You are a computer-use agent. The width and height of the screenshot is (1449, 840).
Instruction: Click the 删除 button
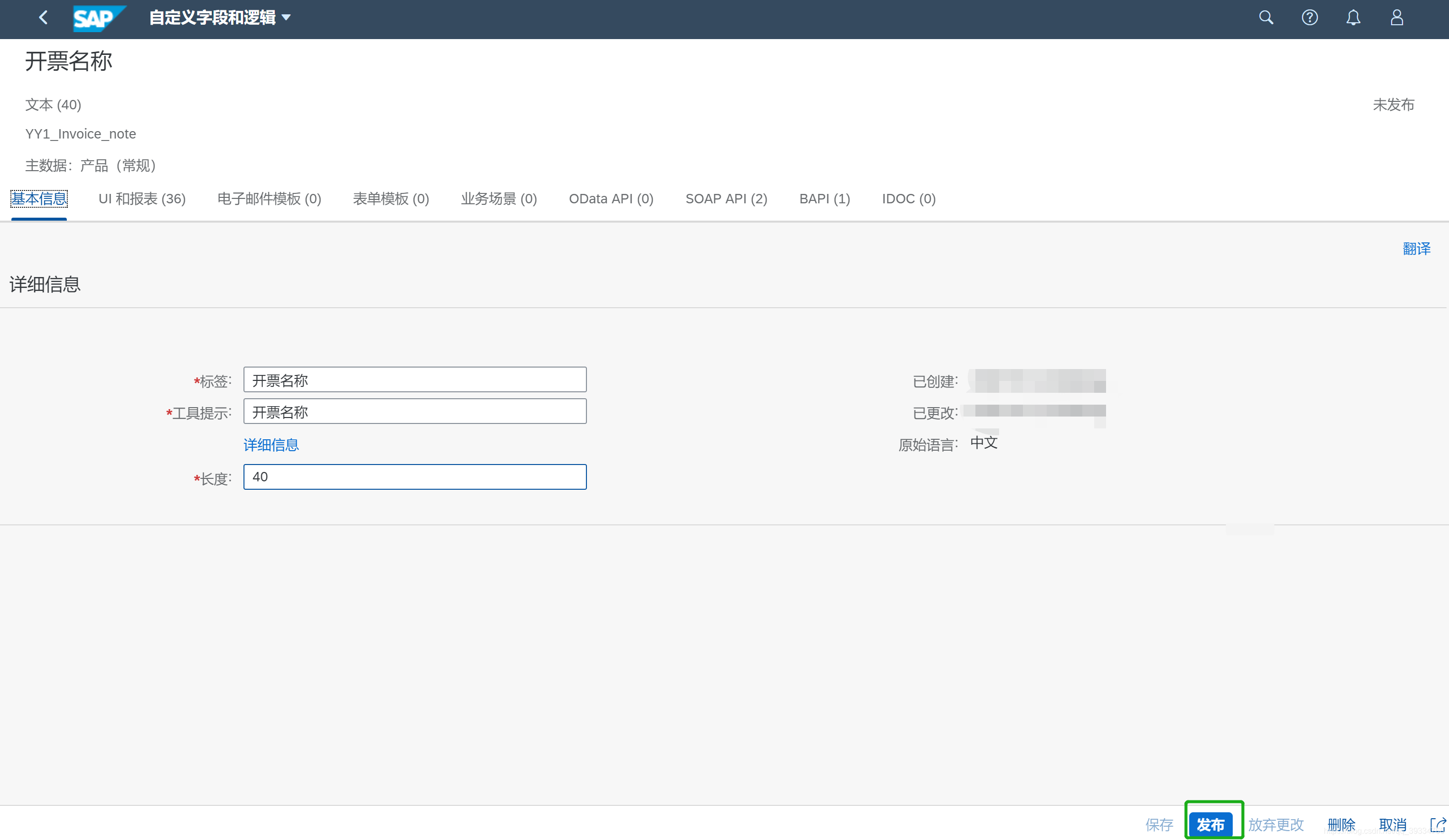[1341, 825]
